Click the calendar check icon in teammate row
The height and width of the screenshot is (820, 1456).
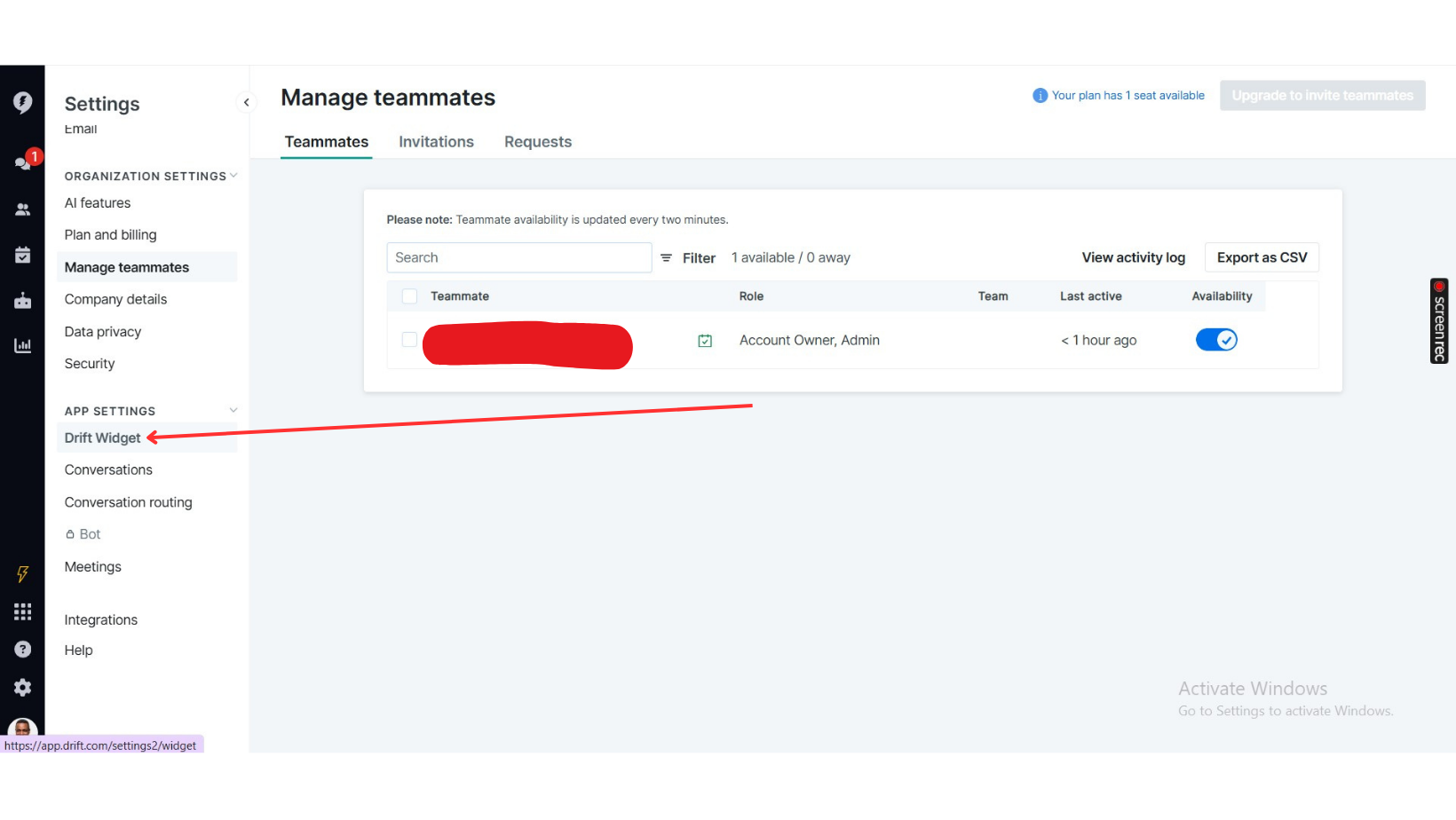pos(705,341)
